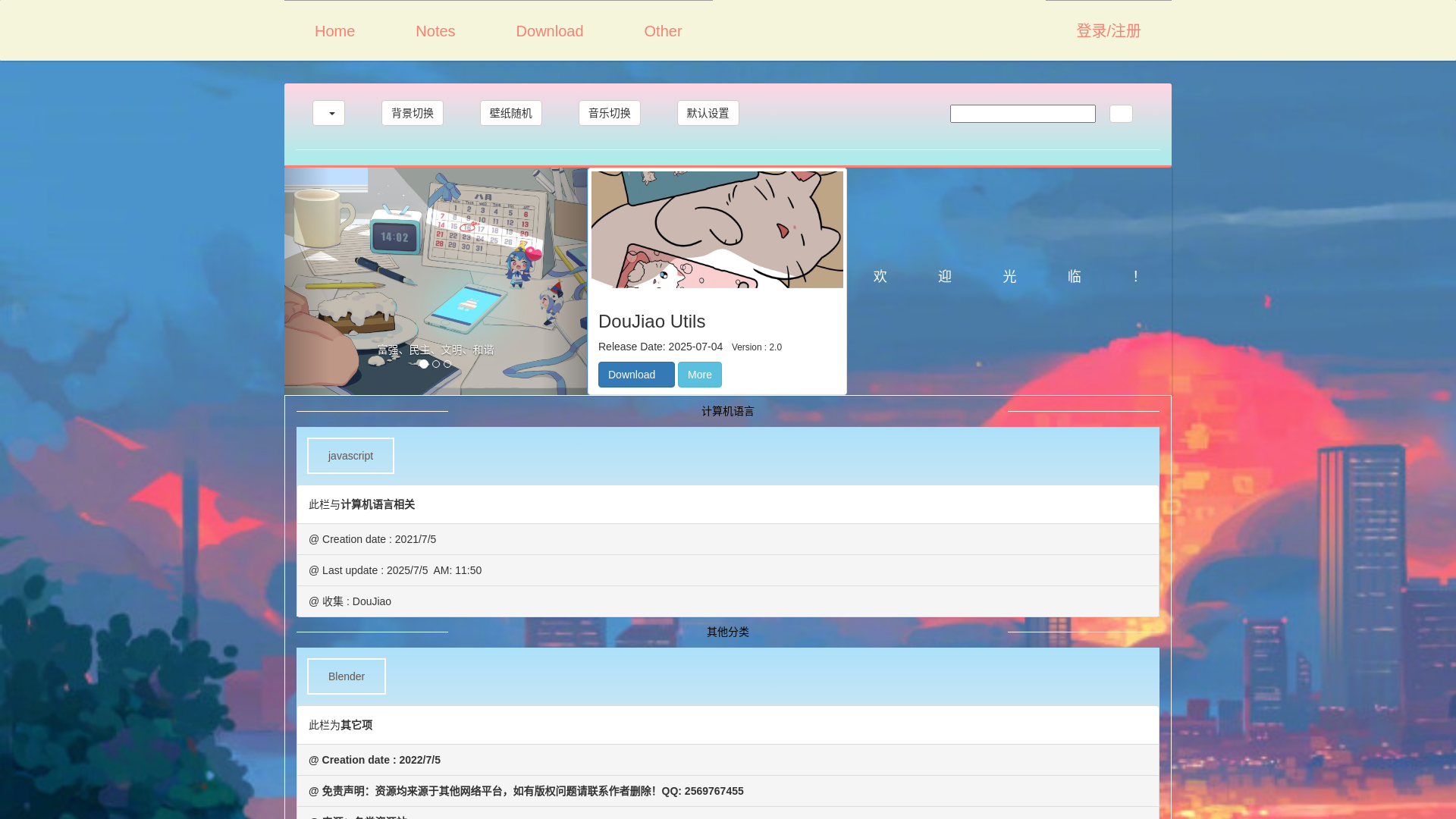Click the 此栏为其它项 row

pyautogui.click(x=728, y=726)
